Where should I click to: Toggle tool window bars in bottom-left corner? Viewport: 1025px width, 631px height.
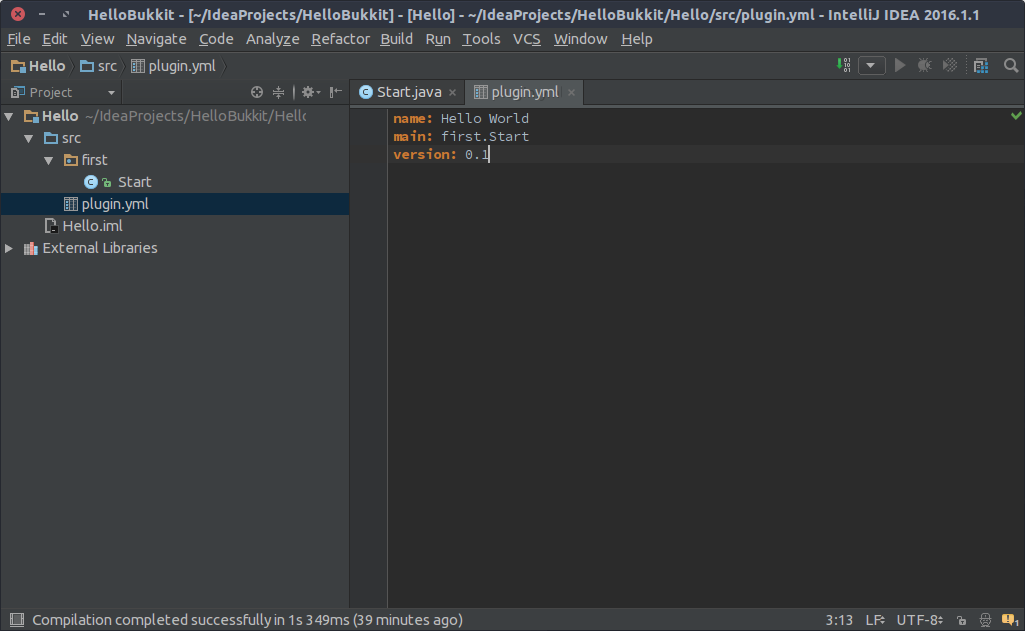pyautogui.click(x=15, y=620)
